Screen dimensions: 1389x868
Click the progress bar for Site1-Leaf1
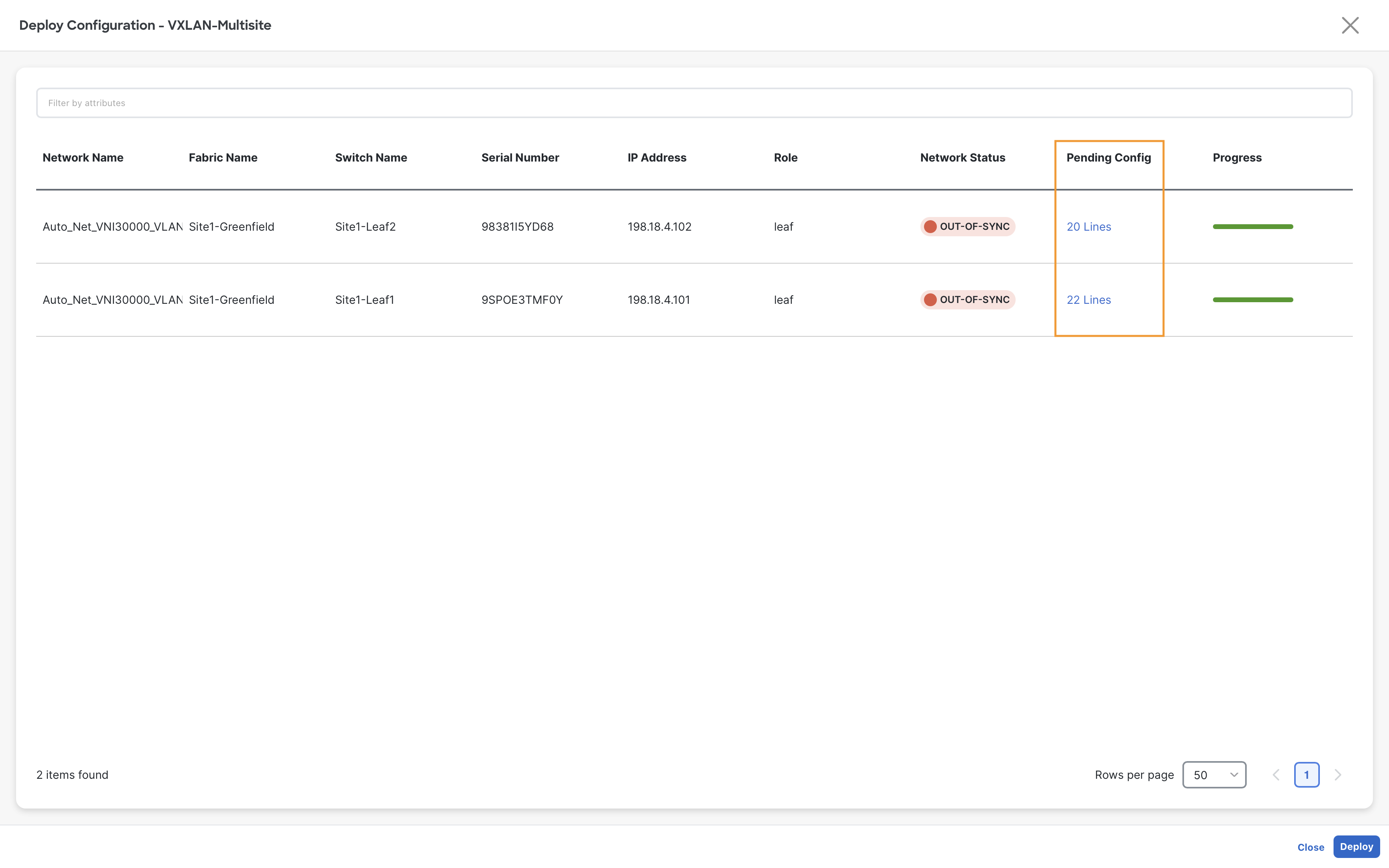(1252, 300)
